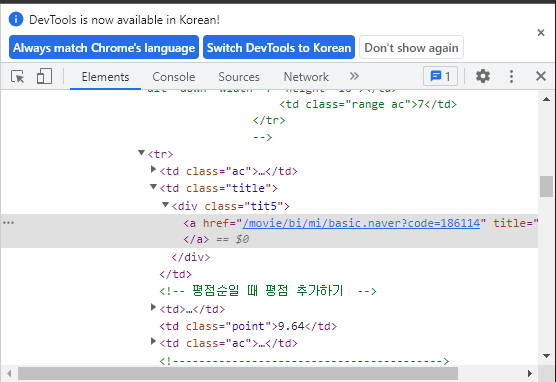Screen dimensions: 556x382
Task: Open the Network tab
Action: coord(306,77)
